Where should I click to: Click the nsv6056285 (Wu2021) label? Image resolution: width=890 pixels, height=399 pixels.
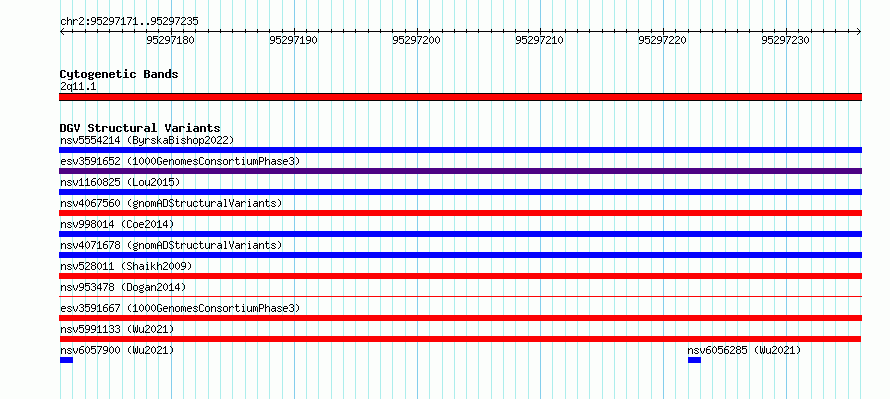coord(745,350)
